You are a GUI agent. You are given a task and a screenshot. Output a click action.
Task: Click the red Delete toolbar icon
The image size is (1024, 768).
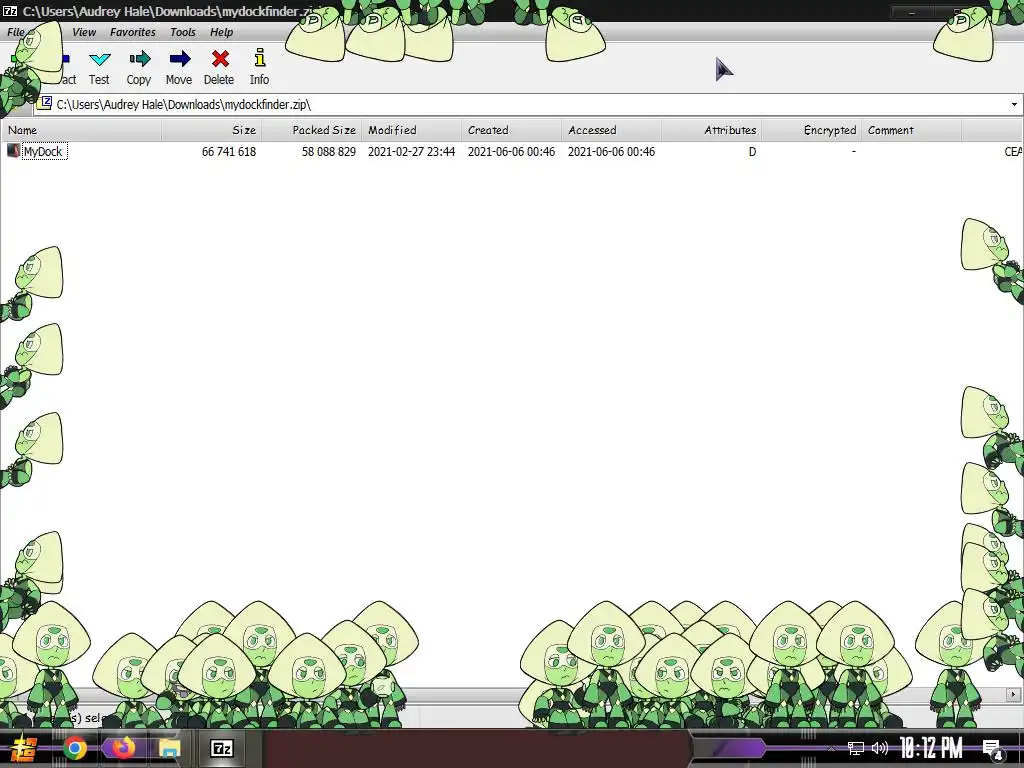click(x=220, y=59)
